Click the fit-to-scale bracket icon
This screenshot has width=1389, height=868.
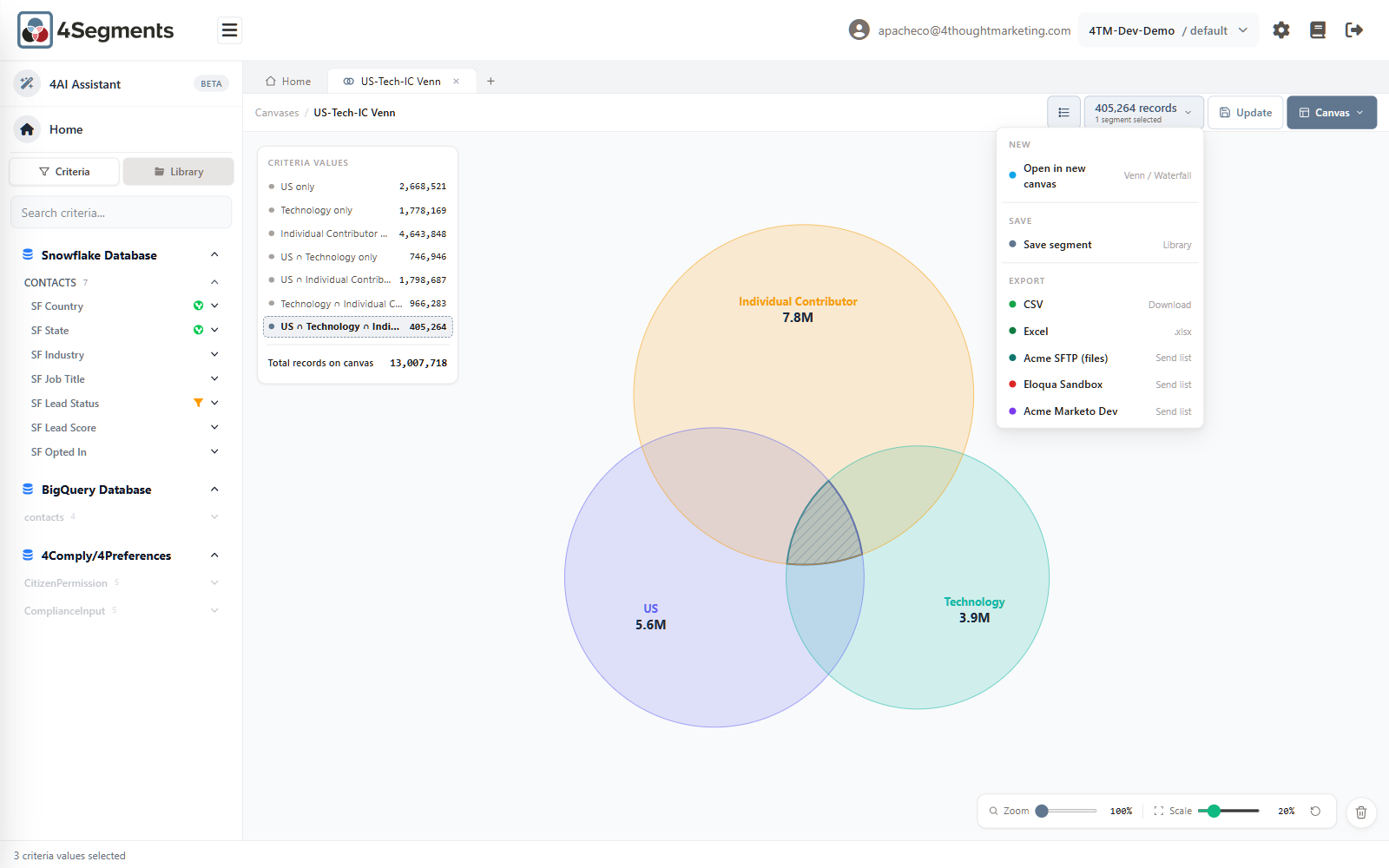point(1158,811)
